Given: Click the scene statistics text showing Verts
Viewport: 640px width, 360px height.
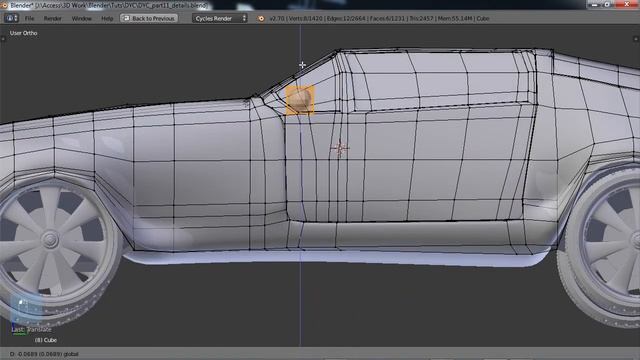Looking at the screenshot, I should point(379,18).
